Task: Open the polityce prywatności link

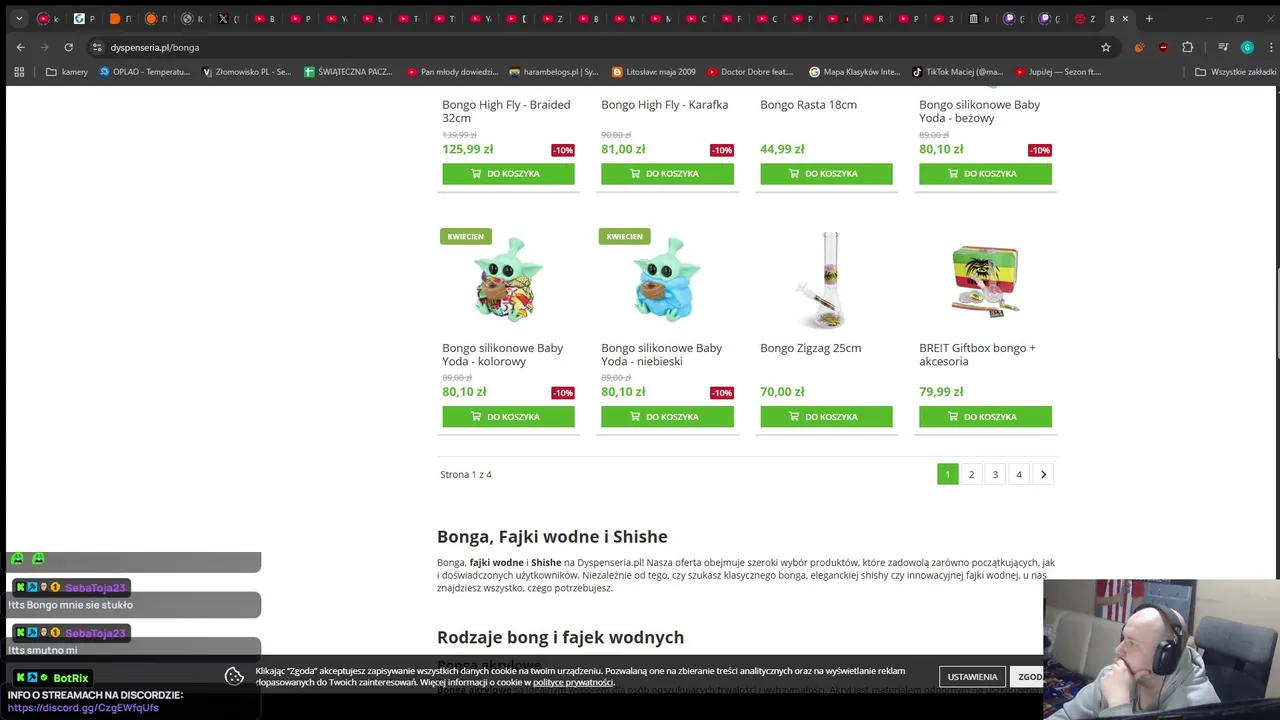Action: (x=573, y=683)
